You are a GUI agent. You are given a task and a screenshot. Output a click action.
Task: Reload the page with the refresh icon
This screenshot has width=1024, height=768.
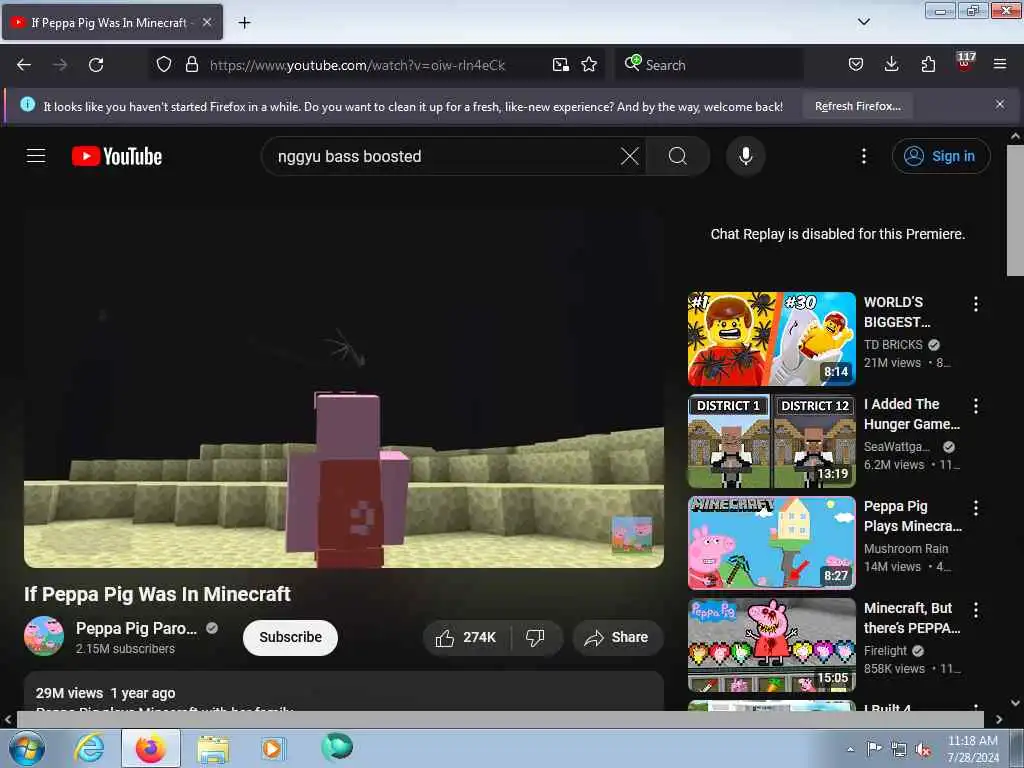(x=96, y=65)
